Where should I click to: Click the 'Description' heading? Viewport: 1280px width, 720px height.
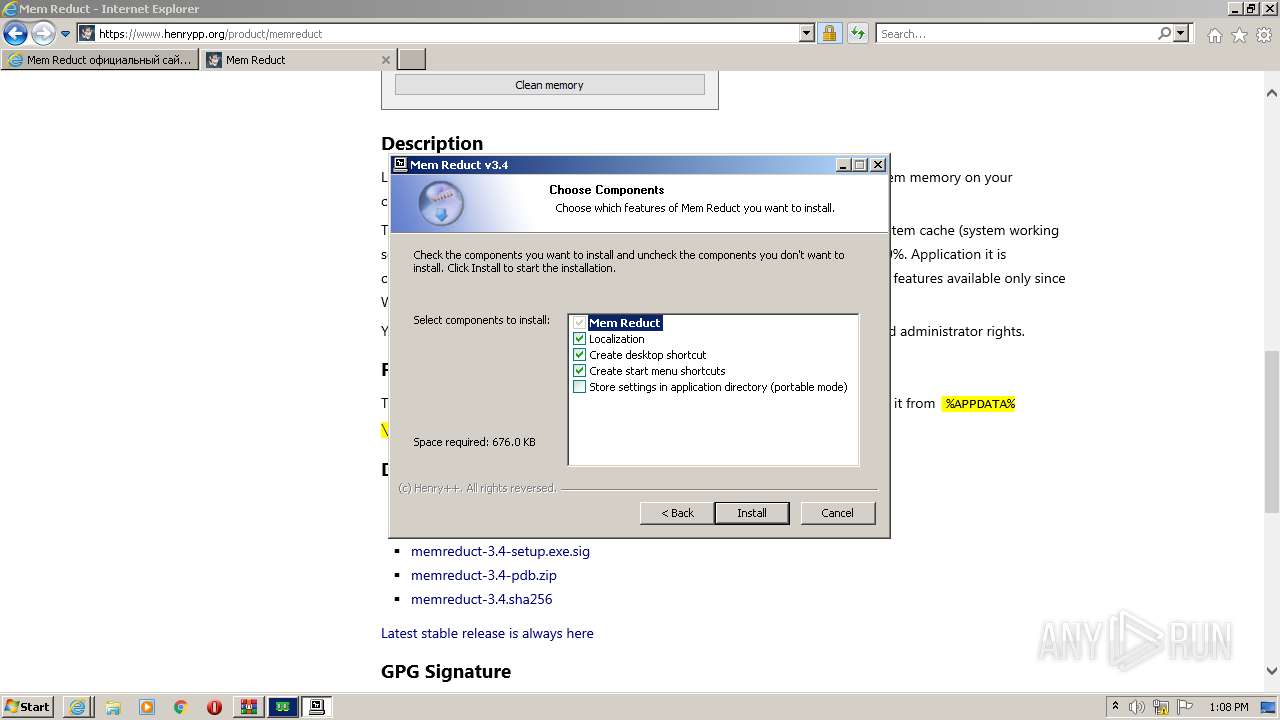click(432, 143)
